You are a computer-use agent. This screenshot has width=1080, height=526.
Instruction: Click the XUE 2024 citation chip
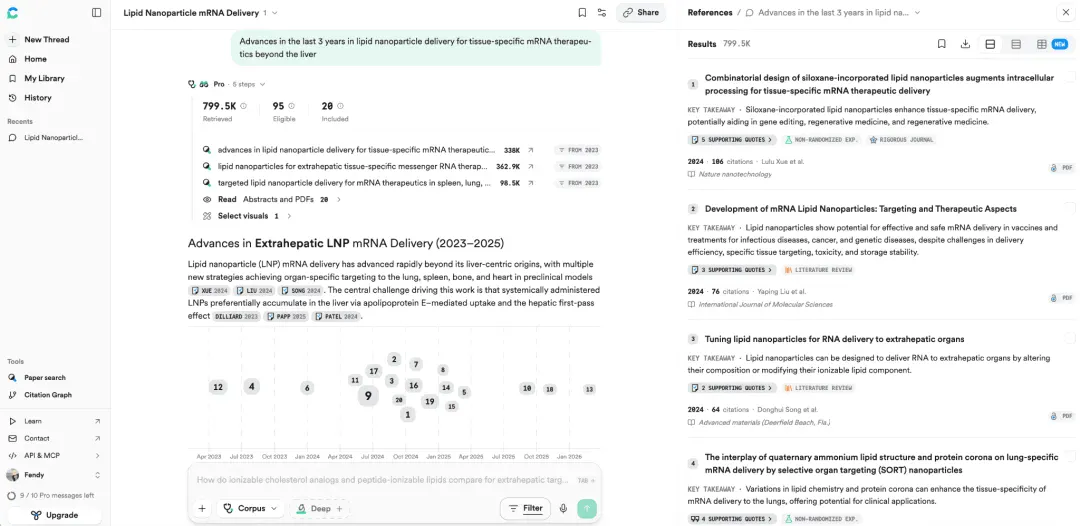click(209, 291)
